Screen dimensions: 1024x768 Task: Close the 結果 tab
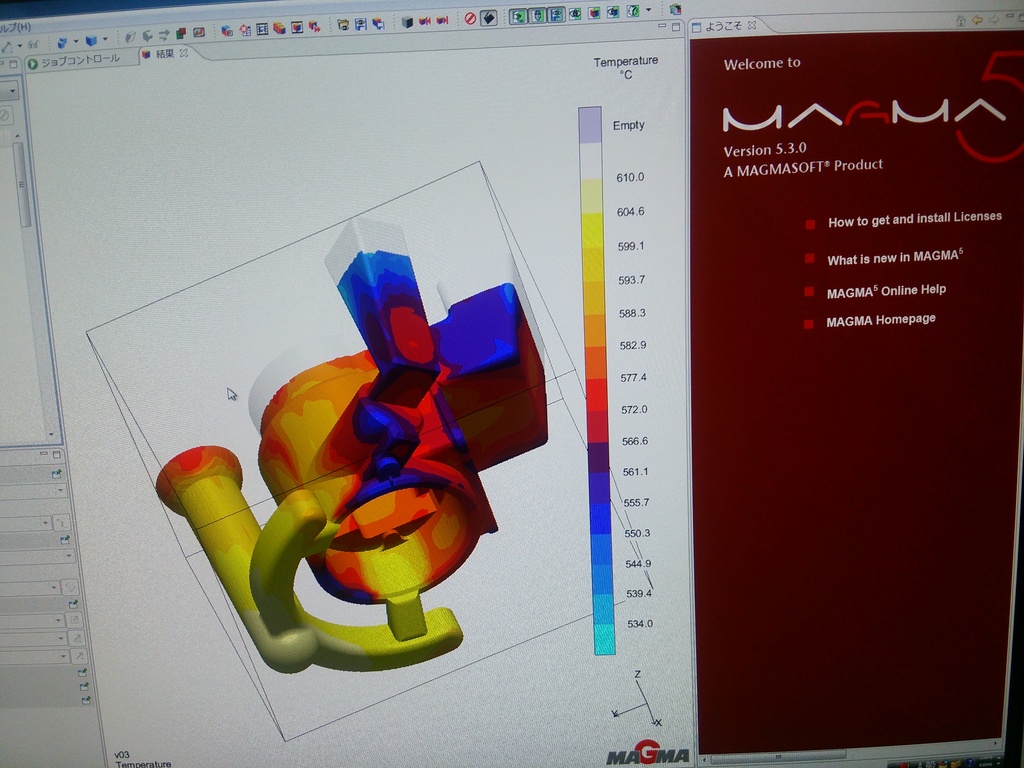184,53
